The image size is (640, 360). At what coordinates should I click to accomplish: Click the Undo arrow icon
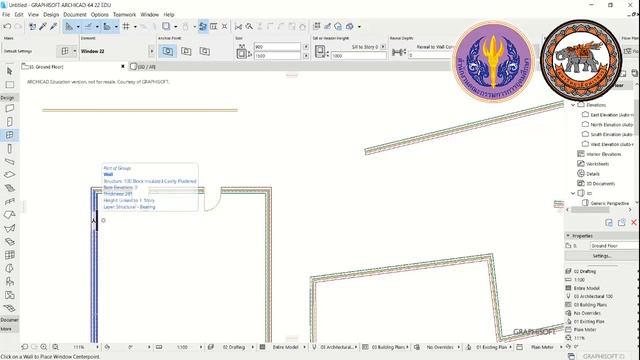[x=7, y=27]
